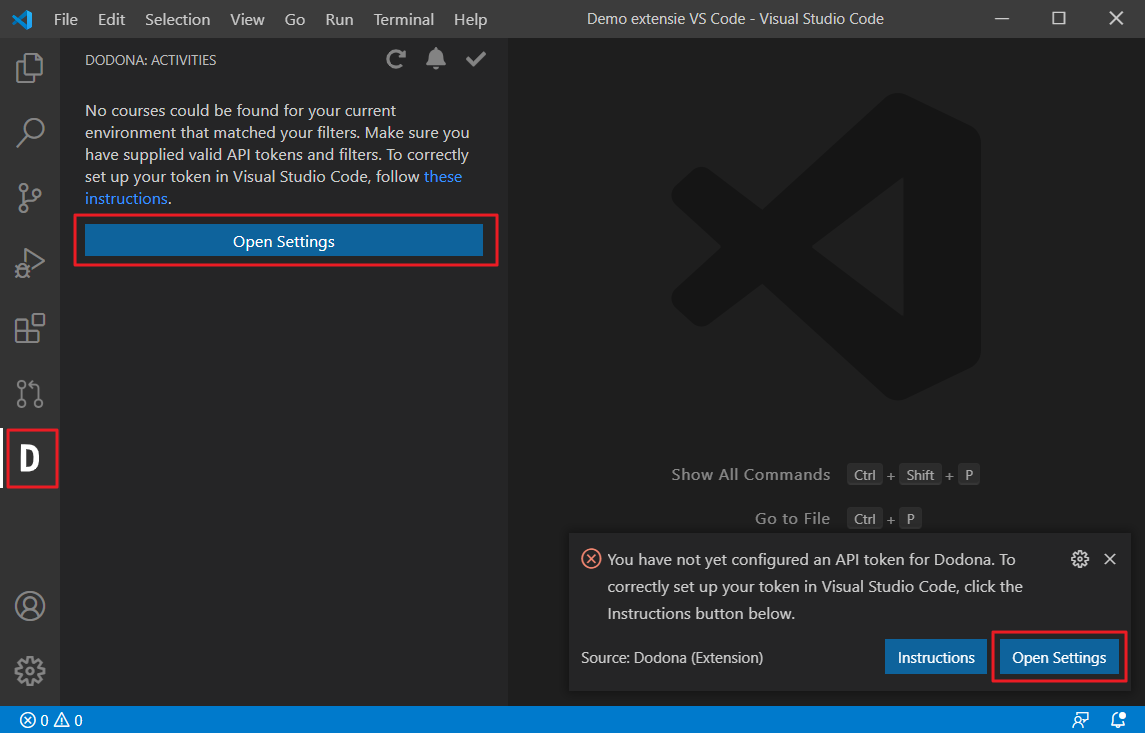Open the Source Control view
The height and width of the screenshot is (733, 1145).
pyautogui.click(x=29, y=198)
